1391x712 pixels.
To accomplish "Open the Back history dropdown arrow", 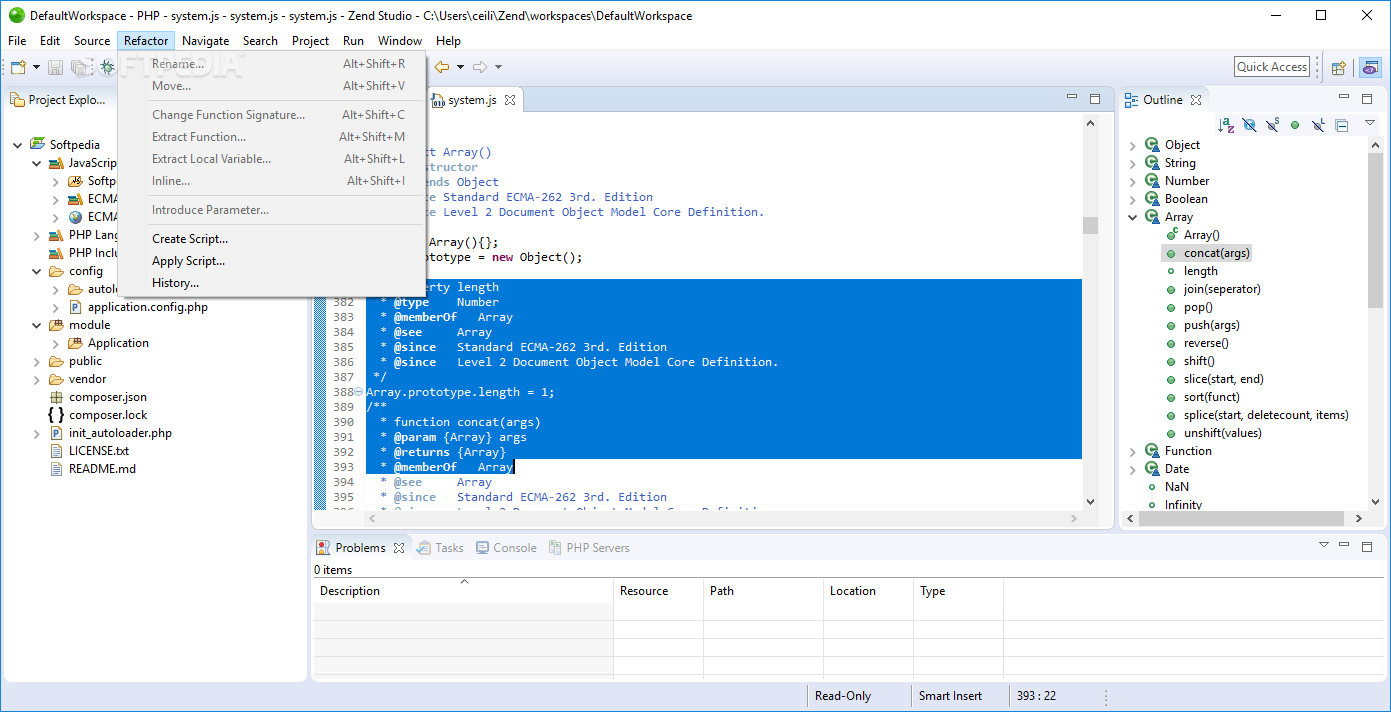I will pyautogui.click(x=460, y=67).
